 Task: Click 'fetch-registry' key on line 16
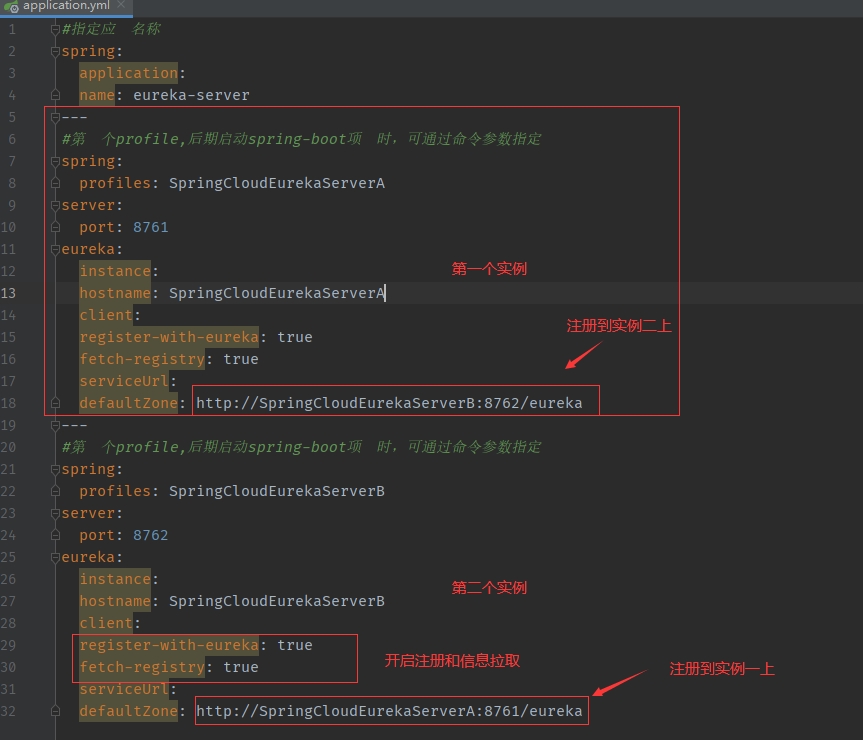[x=142, y=359]
